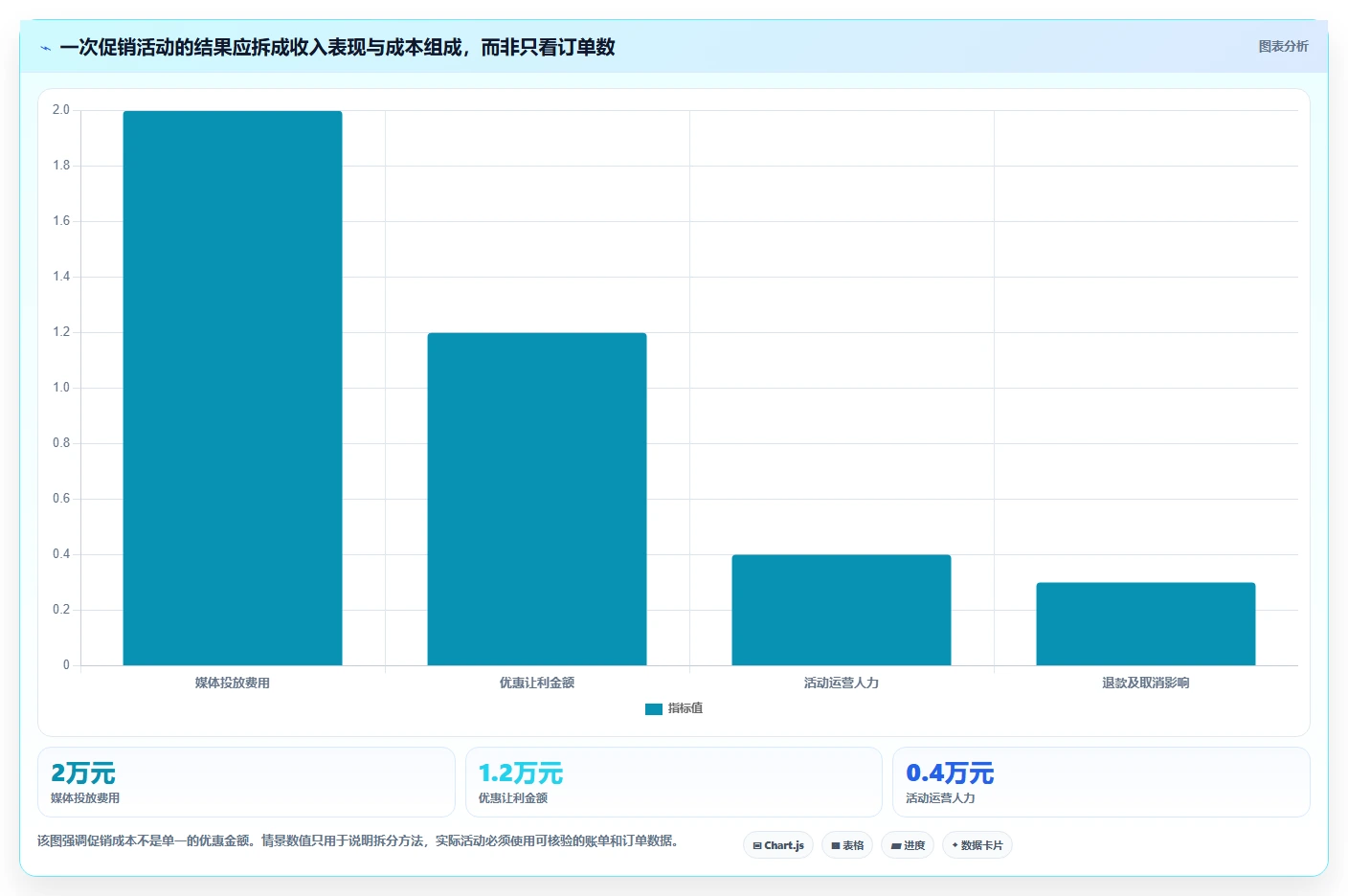Click the 2万元 value in the stat card
This screenshot has width=1348, height=896.
(83, 773)
